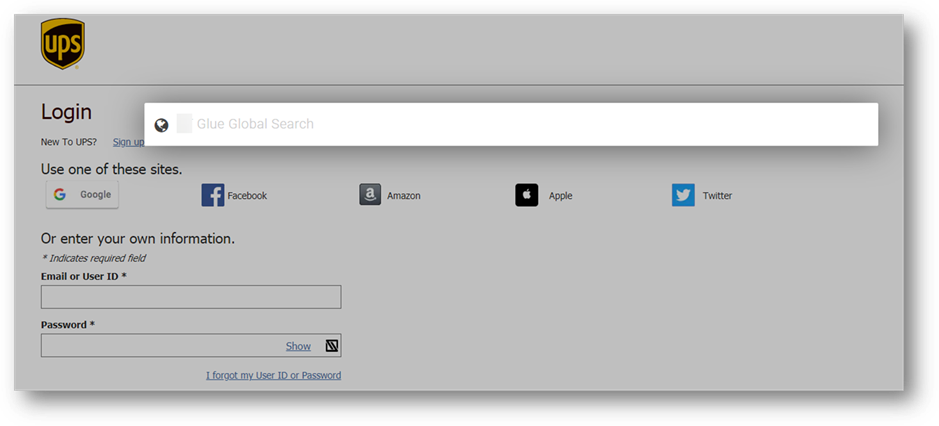Click the Login heading text
The image size is (939, 426).
click(x=66, y=112)
